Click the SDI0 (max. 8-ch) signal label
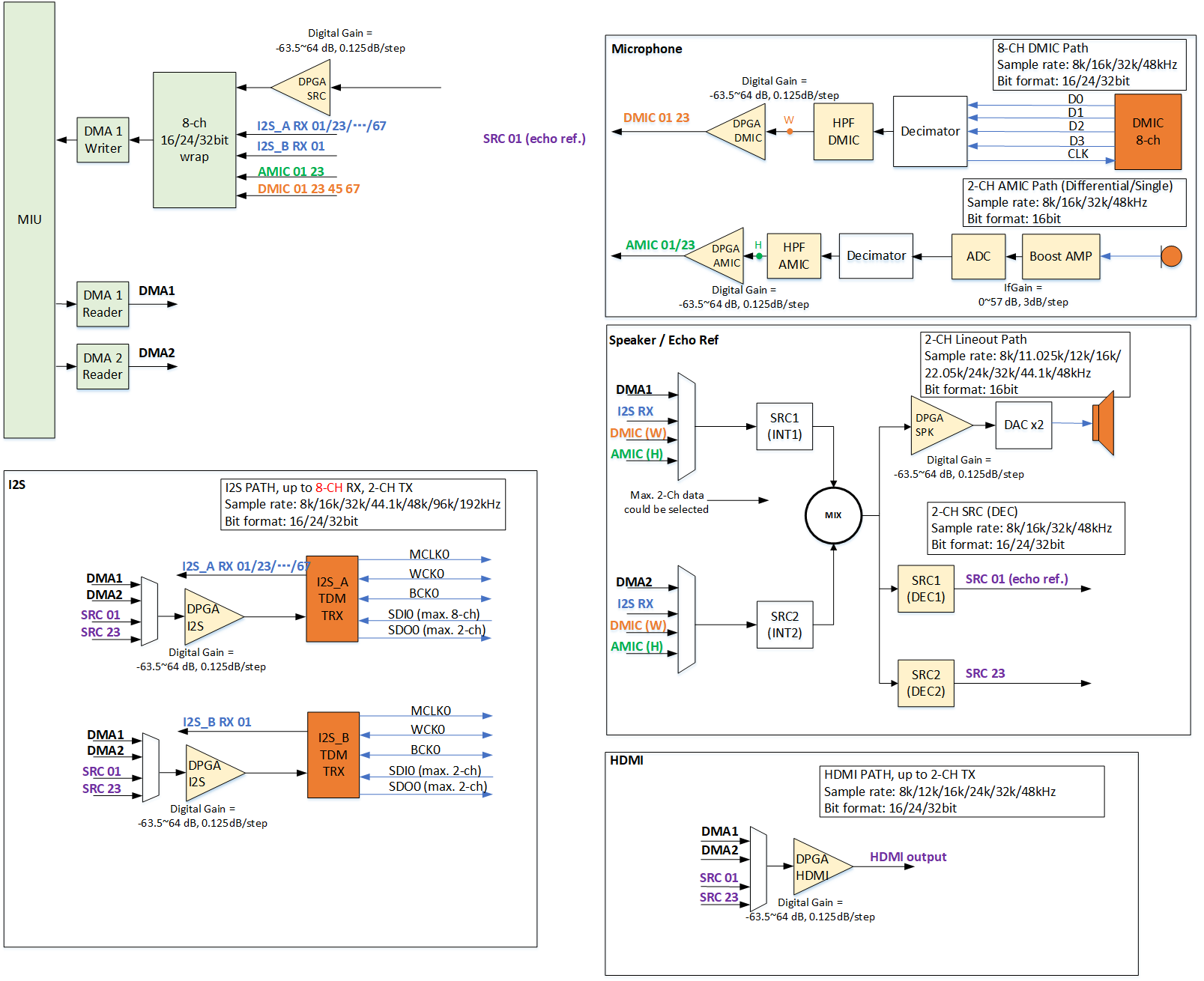 click(434, 614)
